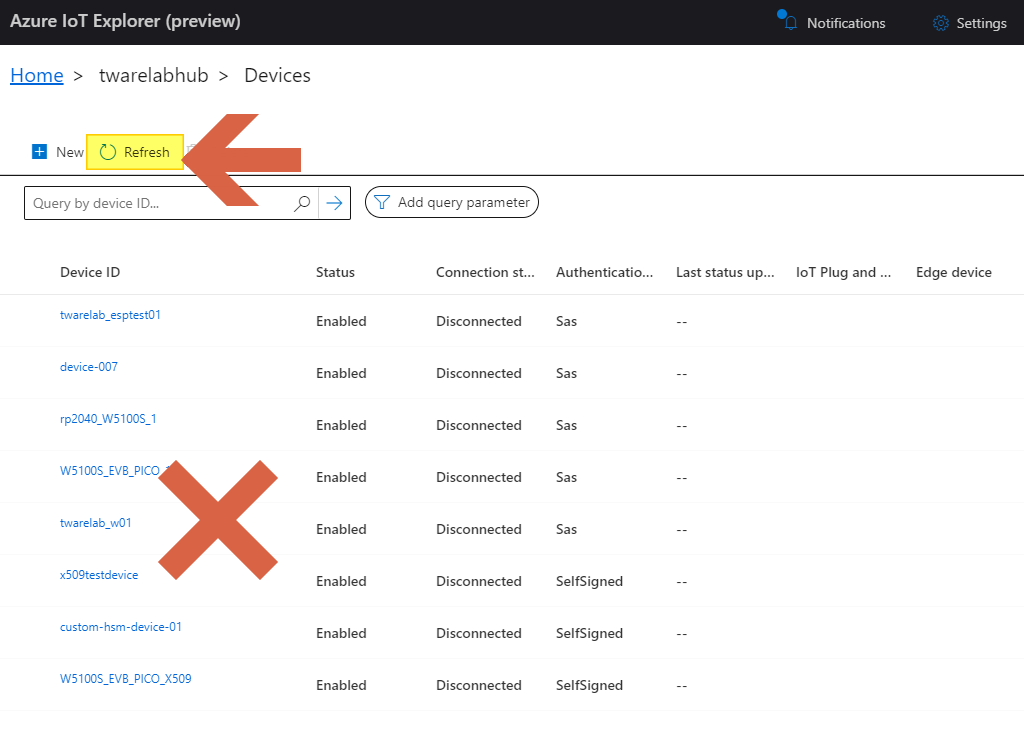The image size is (1024, 737).
Task: Click the blue plus New icon
Action: pyautogui.click(x=39, y=152)
